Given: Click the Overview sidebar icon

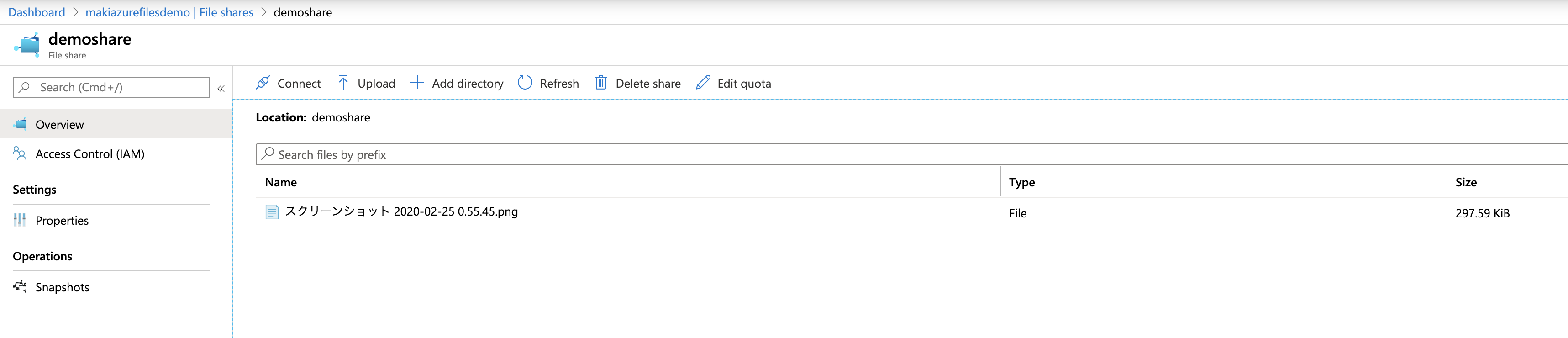Looking at the screenshot, I should (20, 124).
